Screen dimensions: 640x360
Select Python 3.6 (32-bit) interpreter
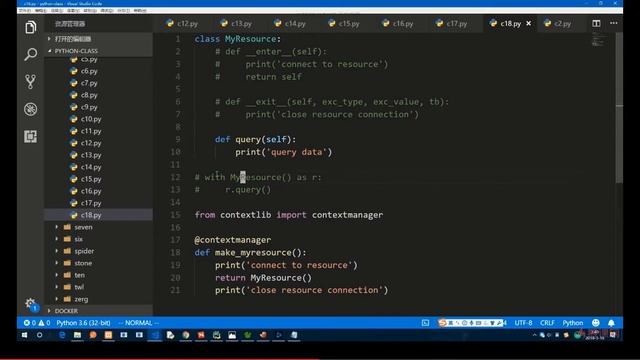83,323
